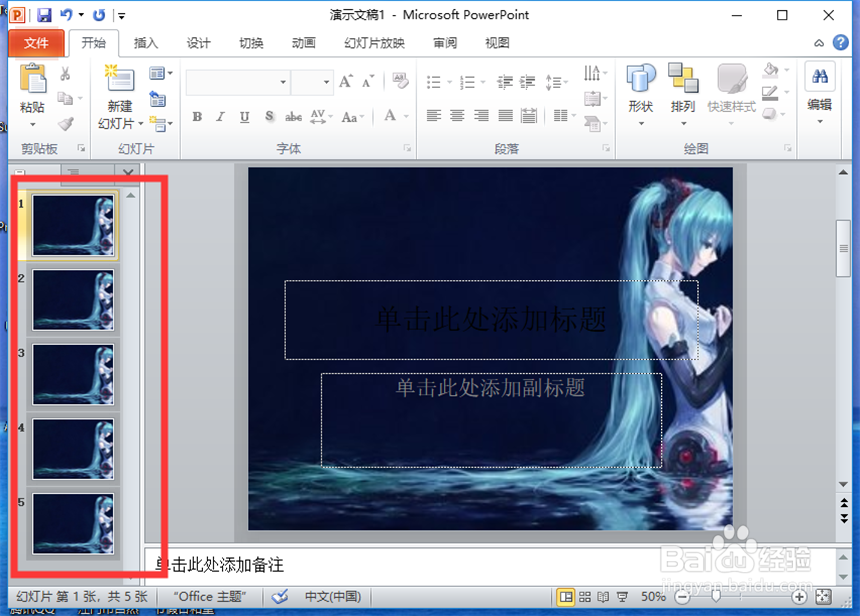Open the font size combo box
The height and width of the screenshot is (616, 860).
(x=312, y=82)
